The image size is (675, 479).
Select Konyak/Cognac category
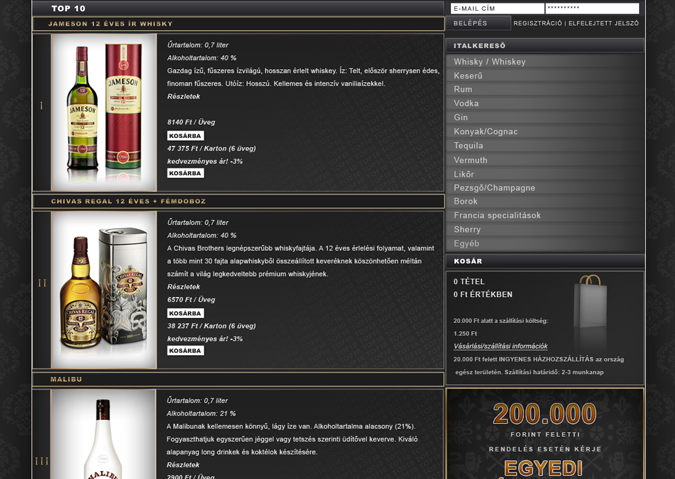click(x=545, y=132)
